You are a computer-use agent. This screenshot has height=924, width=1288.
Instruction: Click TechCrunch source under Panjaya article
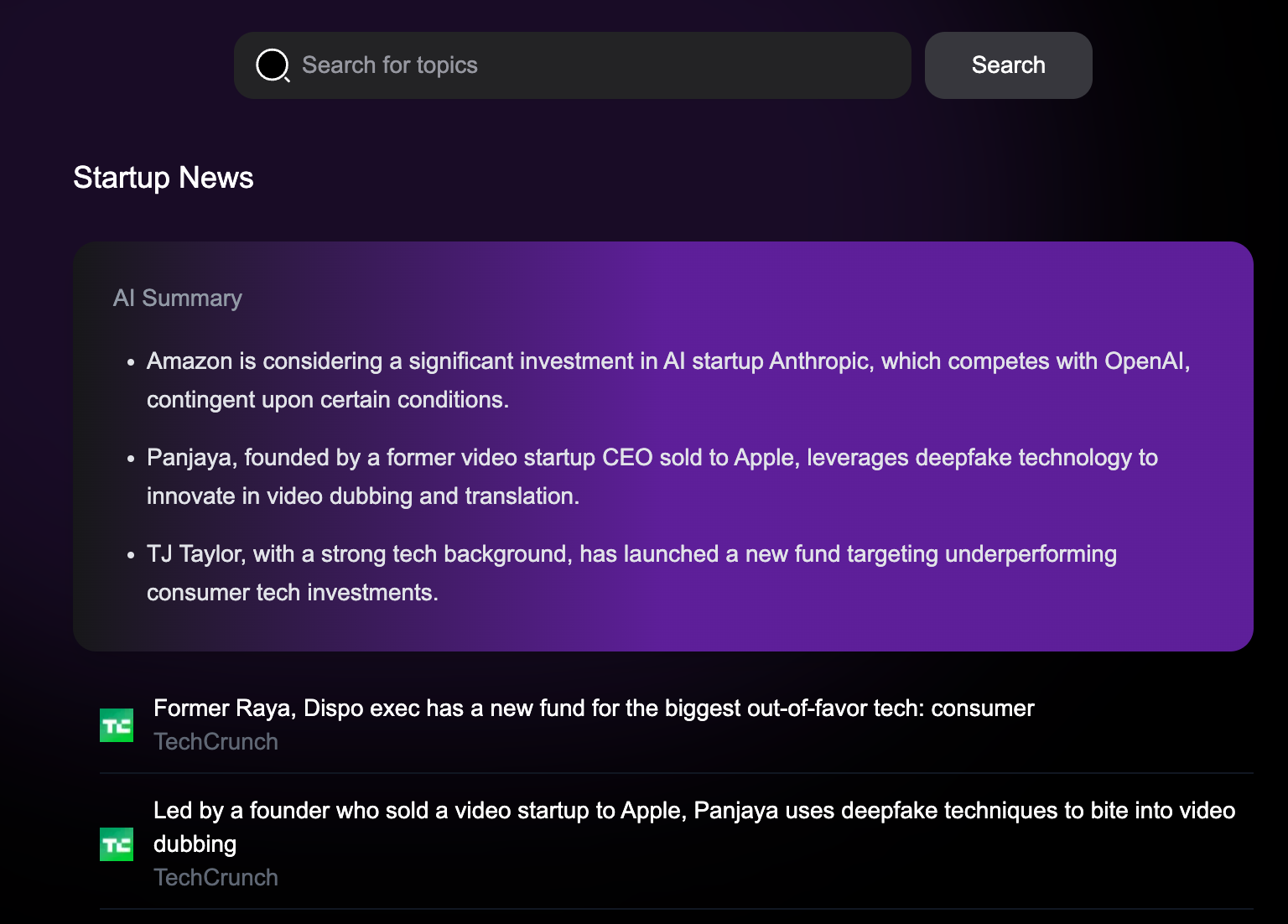[x=216, y=878]
